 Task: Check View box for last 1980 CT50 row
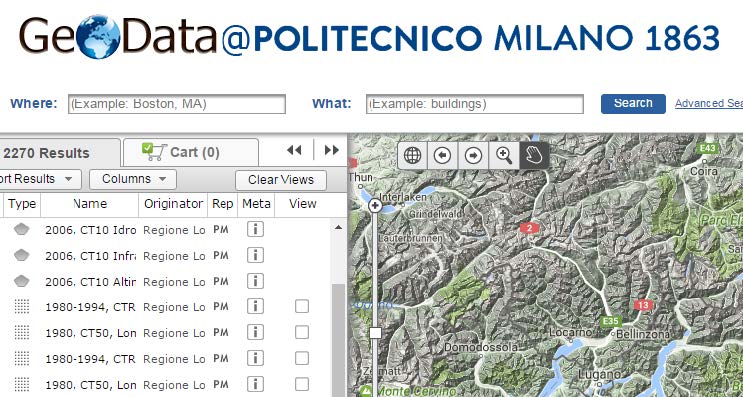tap(302, 384)
